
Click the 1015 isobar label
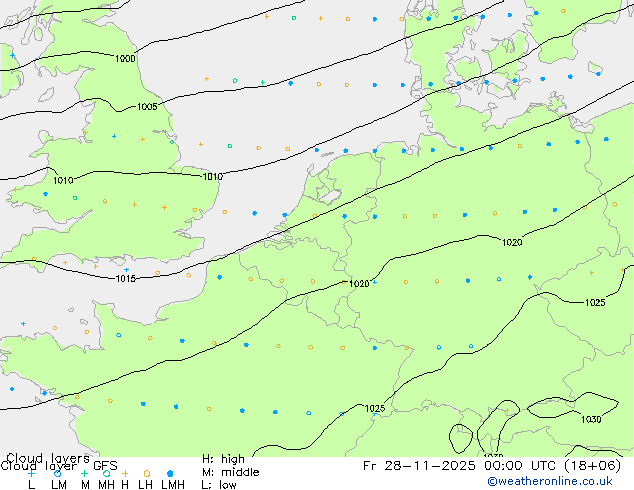[x=126, y=279]
